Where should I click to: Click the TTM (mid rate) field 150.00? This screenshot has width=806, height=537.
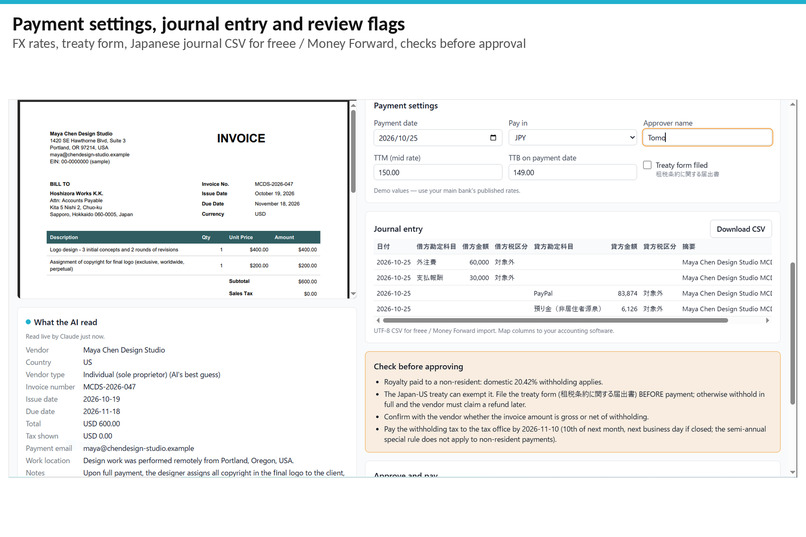pos(438,173)
